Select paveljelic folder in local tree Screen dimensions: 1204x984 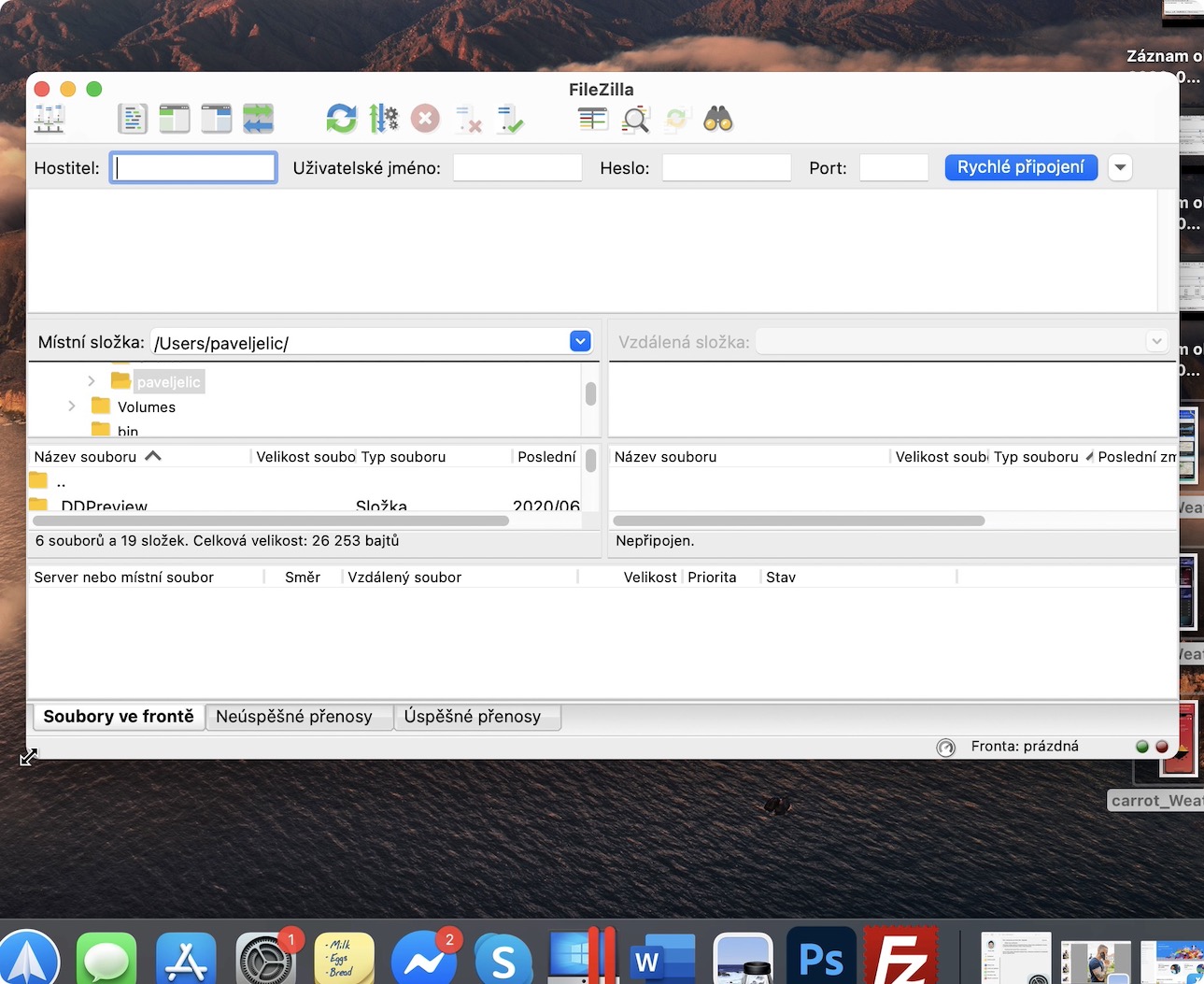click(168, 382)
